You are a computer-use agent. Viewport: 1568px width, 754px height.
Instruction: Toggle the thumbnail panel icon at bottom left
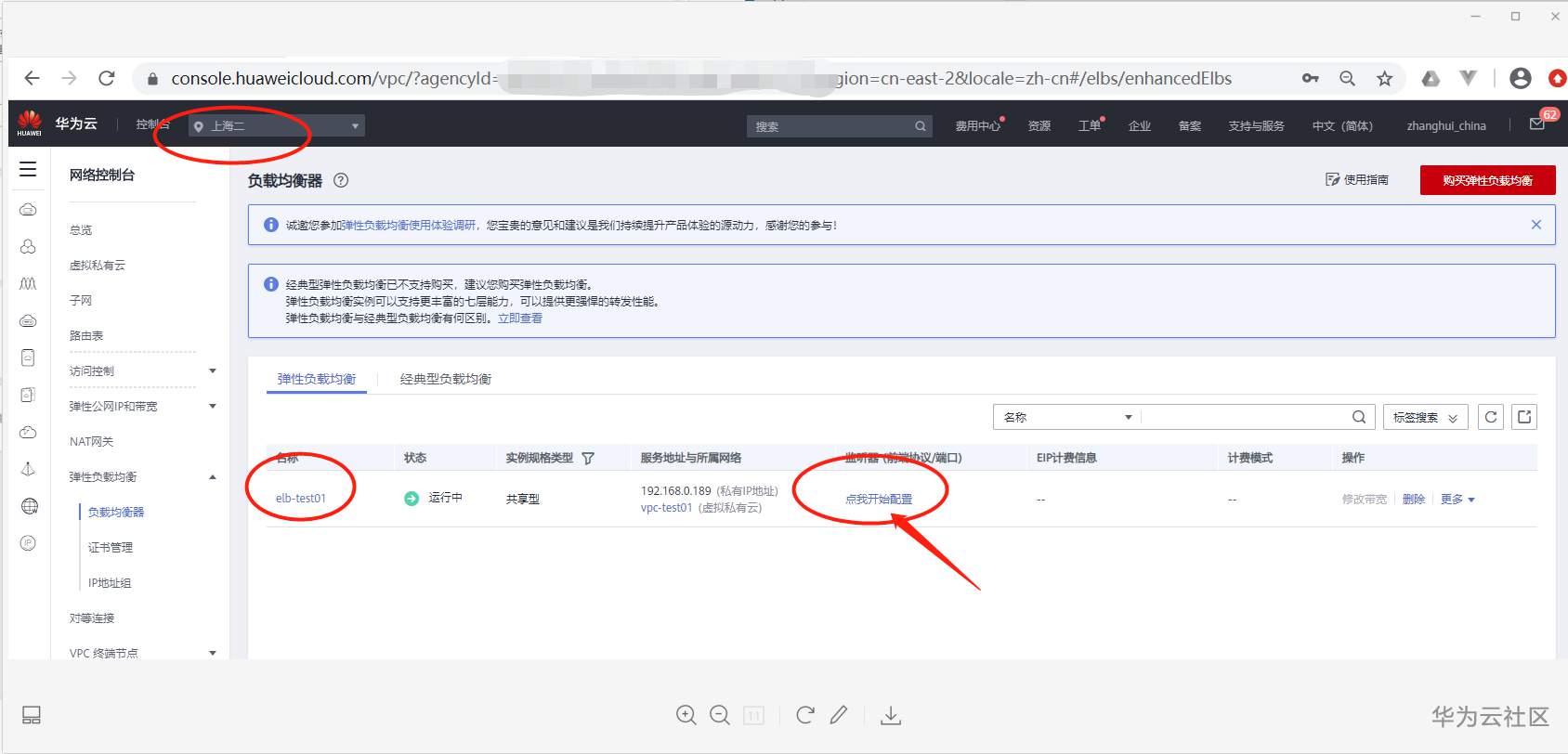(32, 715)
